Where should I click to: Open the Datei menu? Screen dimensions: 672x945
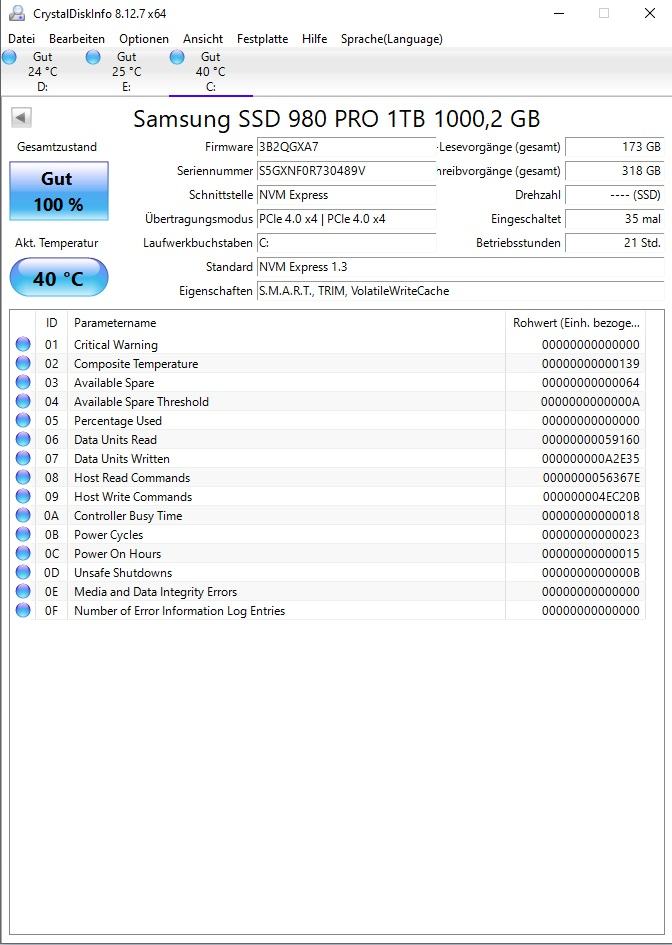[22, 39]
